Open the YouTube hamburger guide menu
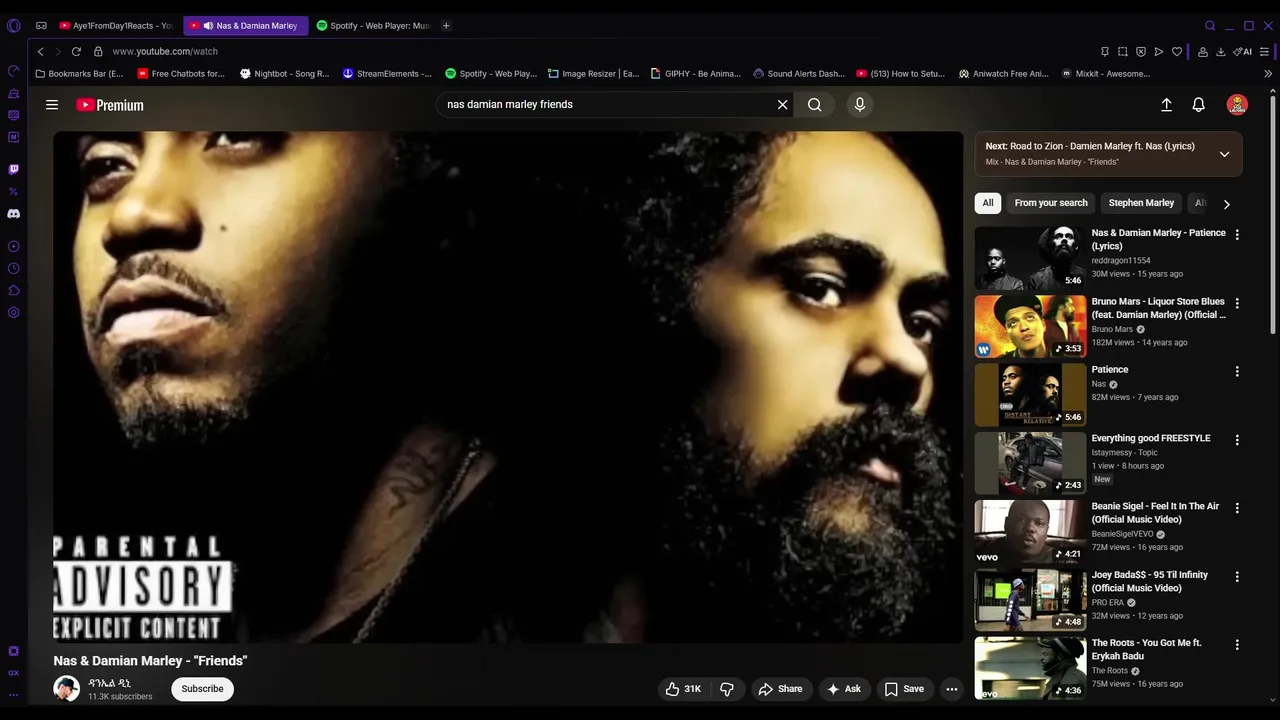 (x=52, y=105)
